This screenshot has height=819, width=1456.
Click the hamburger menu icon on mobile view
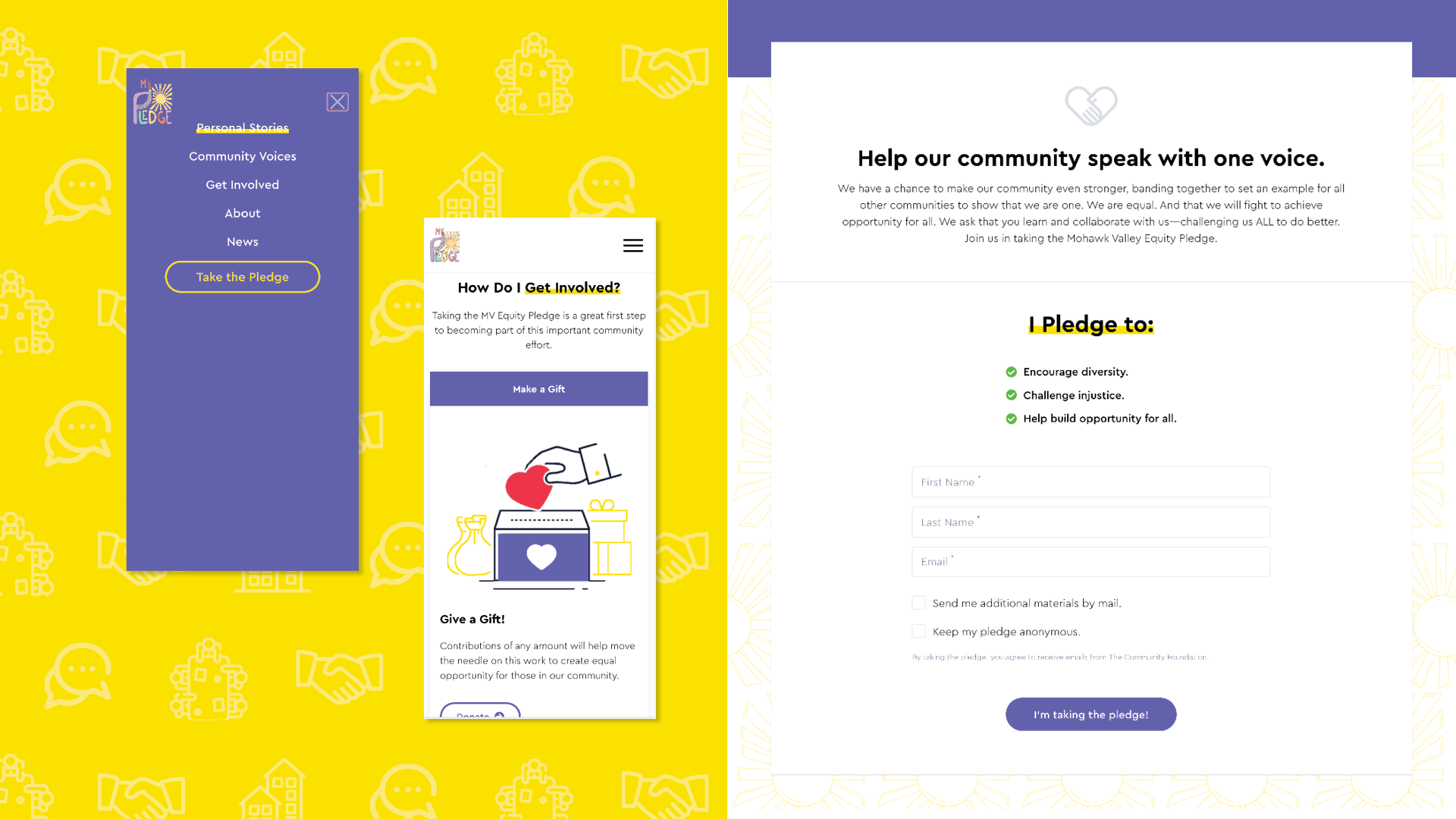pos(633,245)
